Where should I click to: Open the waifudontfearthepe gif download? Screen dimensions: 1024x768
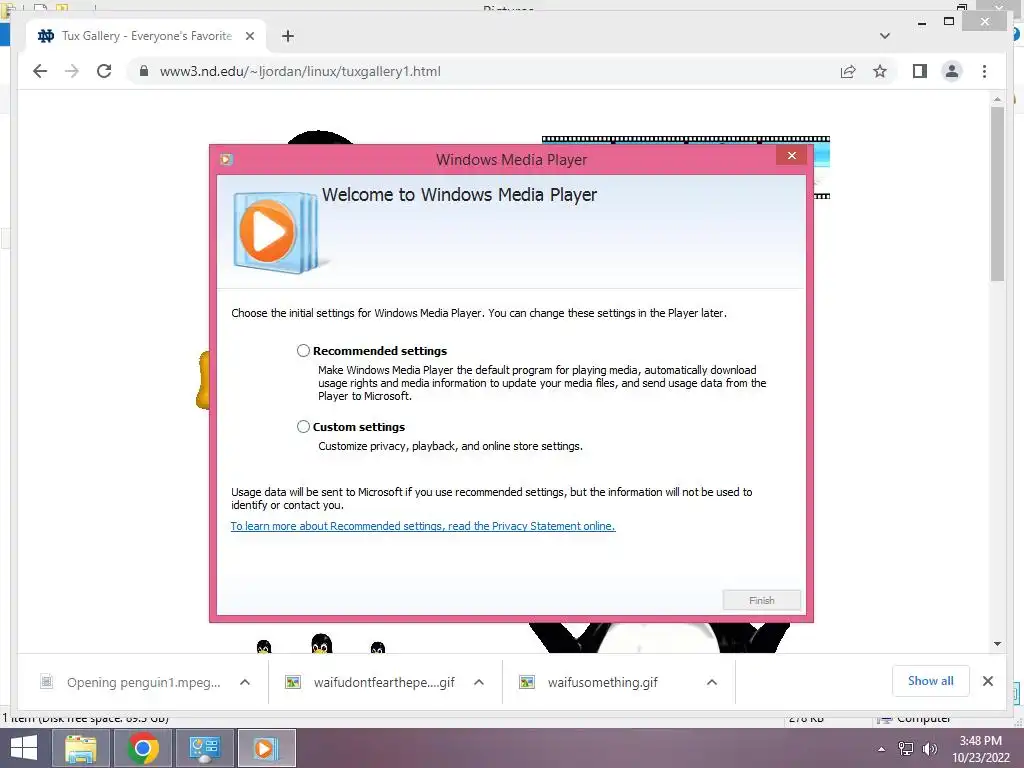[x=384, y=682]
